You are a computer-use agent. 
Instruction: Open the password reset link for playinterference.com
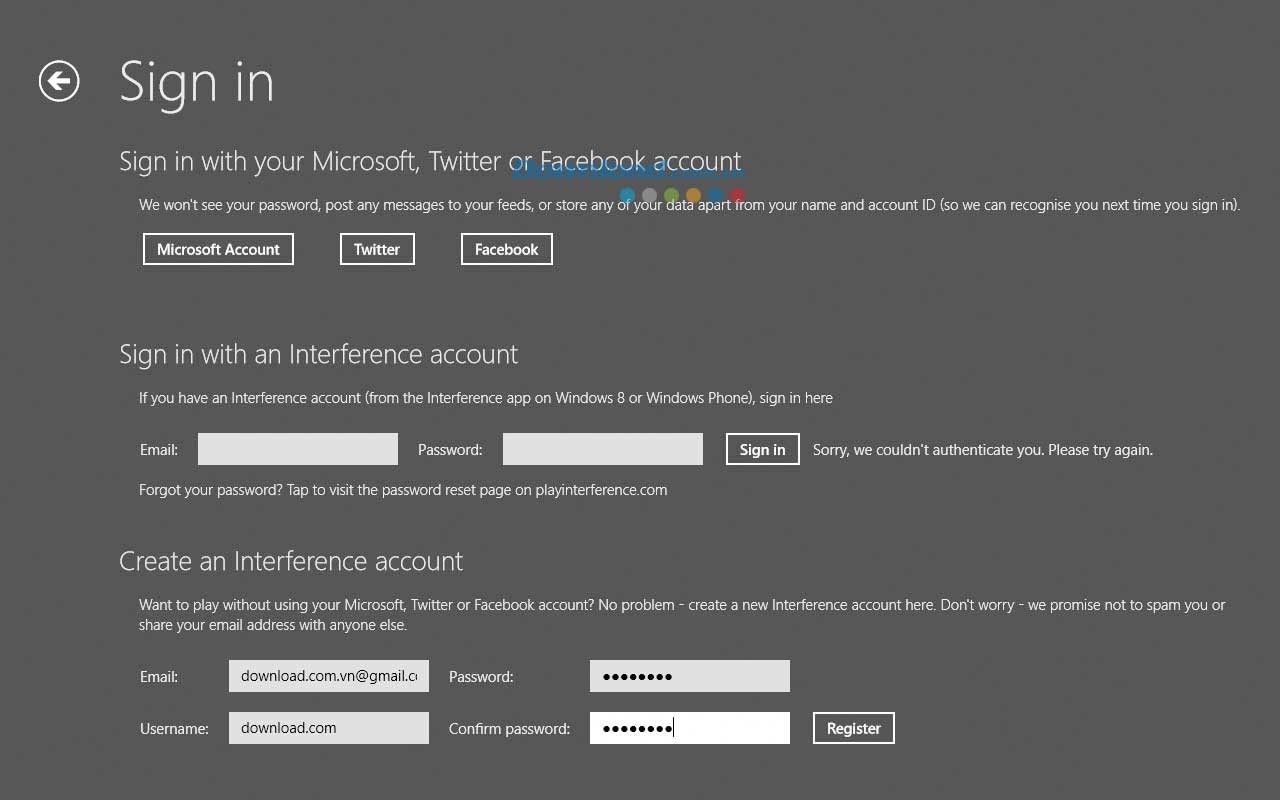pos(403,489)
